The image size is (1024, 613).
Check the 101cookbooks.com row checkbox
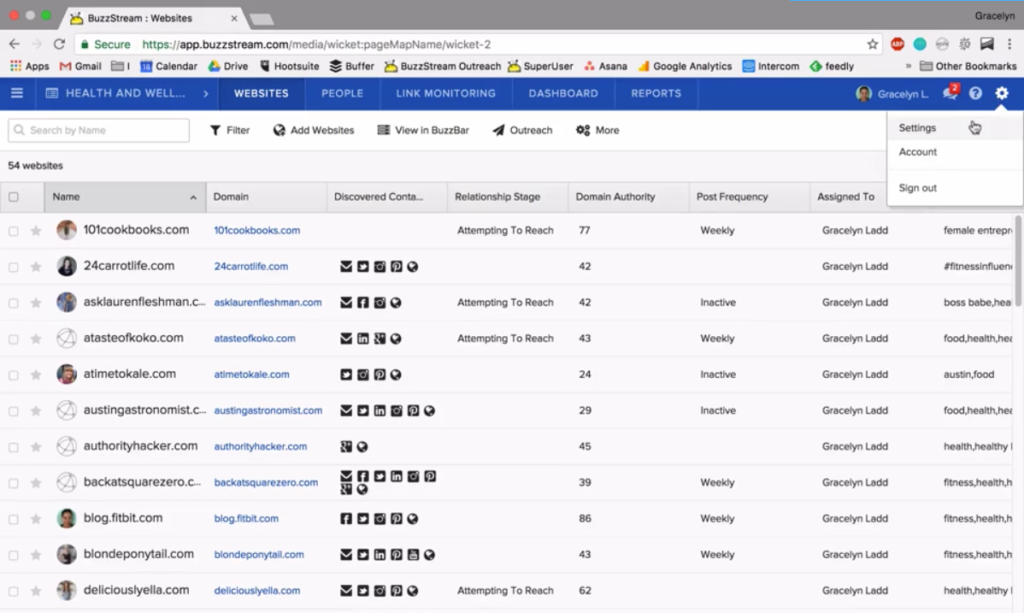[x=13, y=230]
